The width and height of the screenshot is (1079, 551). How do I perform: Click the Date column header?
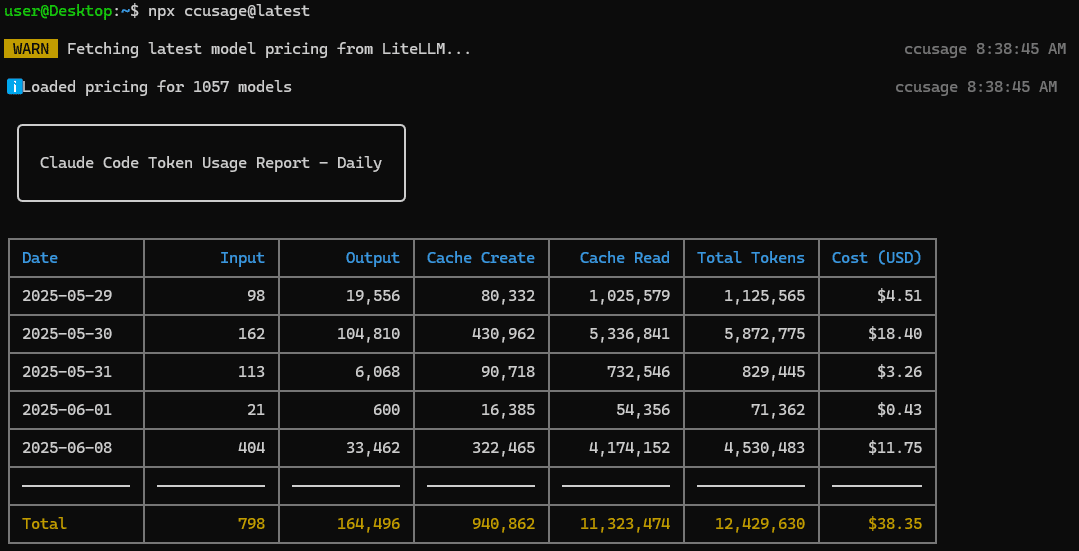coord(40,258)
